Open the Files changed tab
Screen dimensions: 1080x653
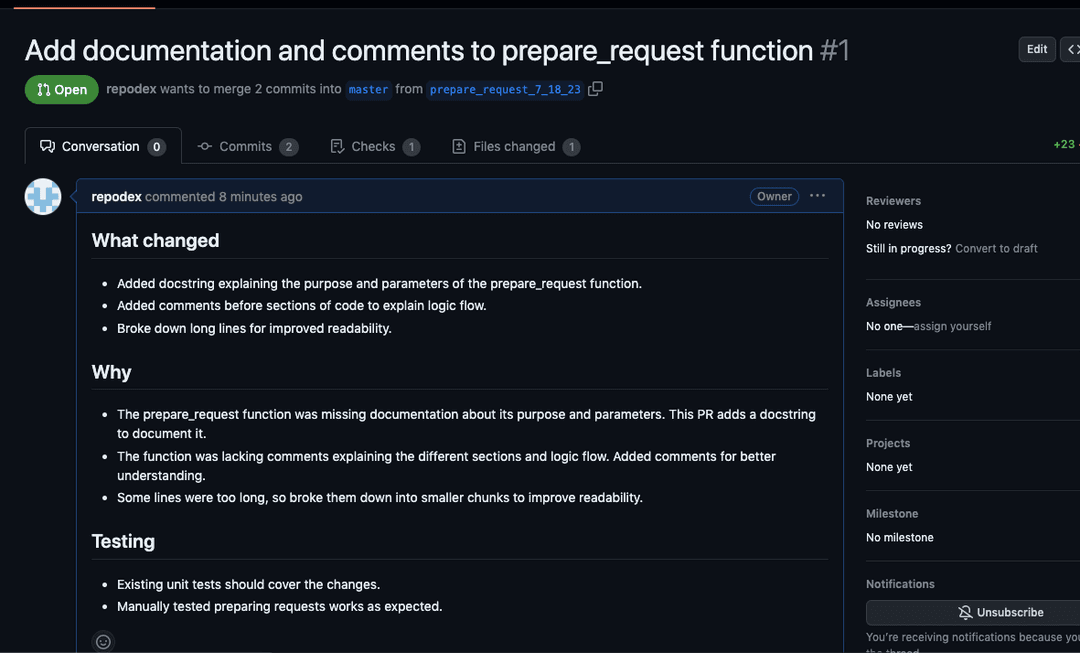[x=515, y=146]
